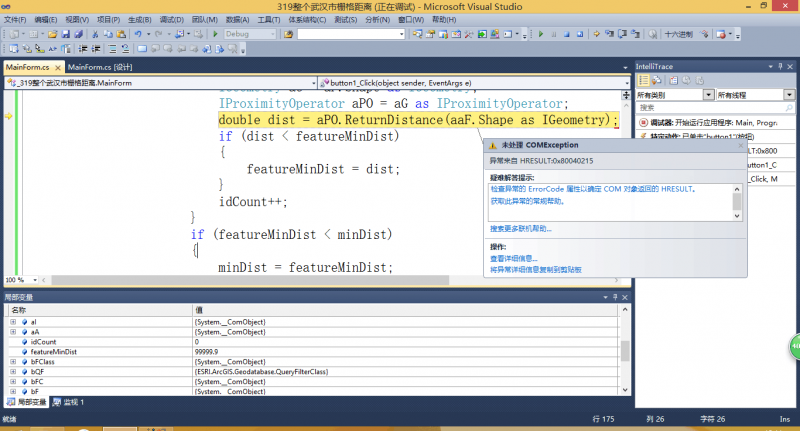800x431 pixels.
Task: Pin the IntelliTrace panel
Action: coord(778,66)
